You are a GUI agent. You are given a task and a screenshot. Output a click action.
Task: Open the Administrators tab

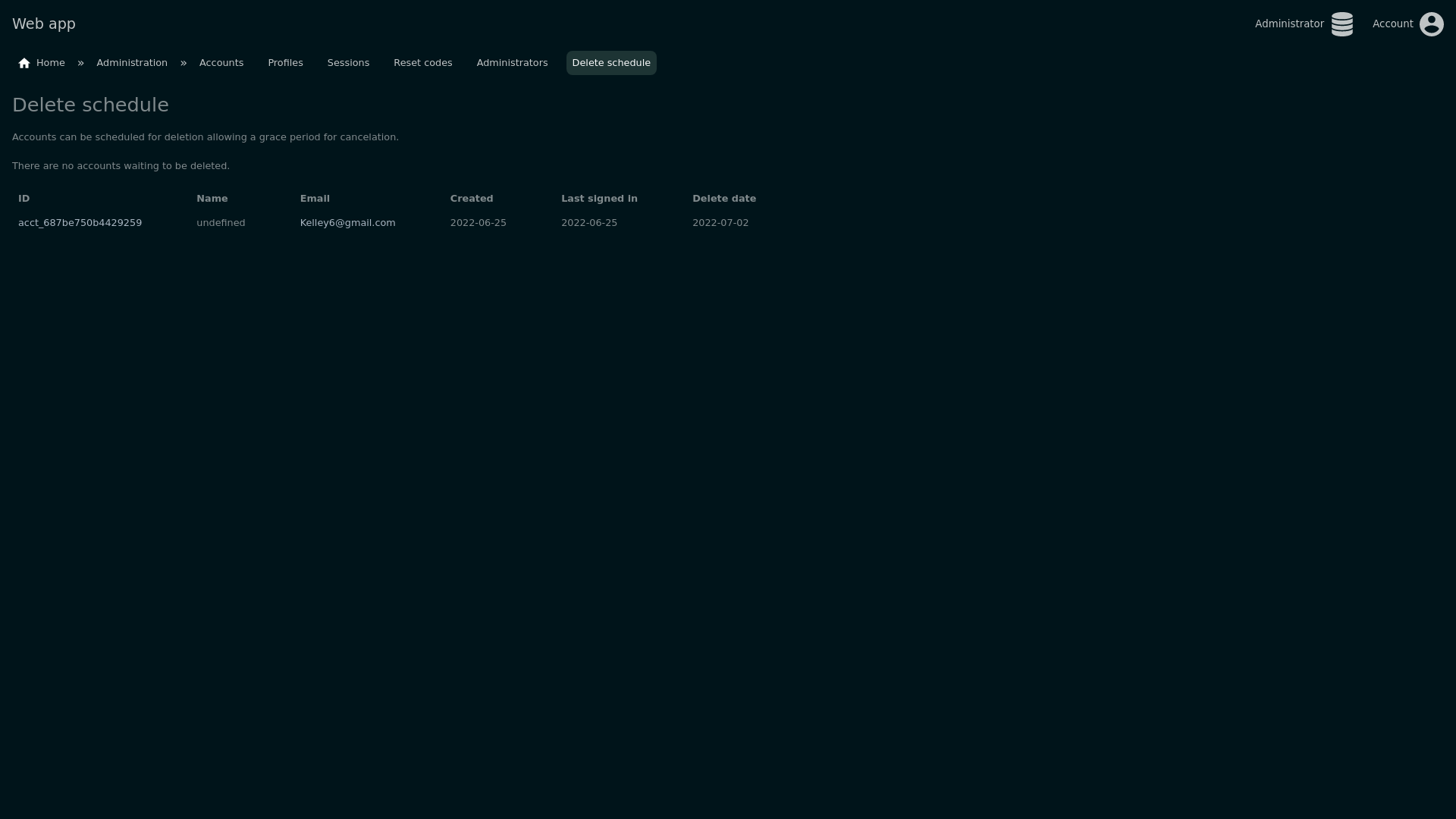(x=512, y=63)
